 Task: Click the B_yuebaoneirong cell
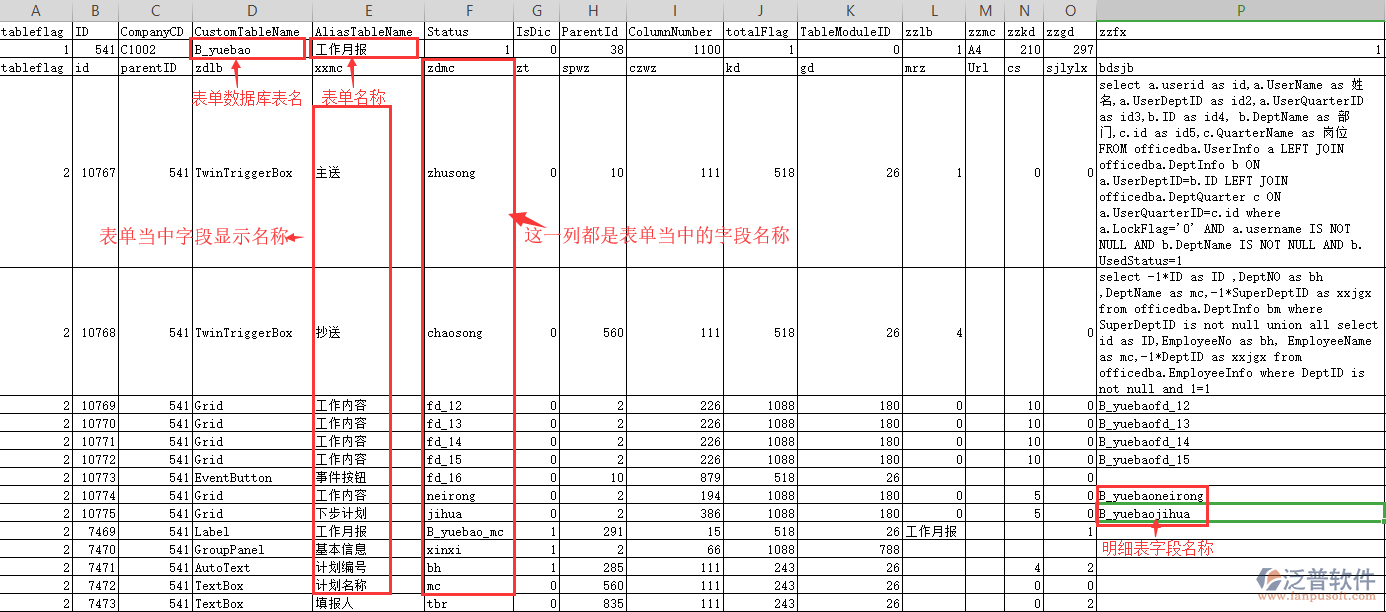1150,495
